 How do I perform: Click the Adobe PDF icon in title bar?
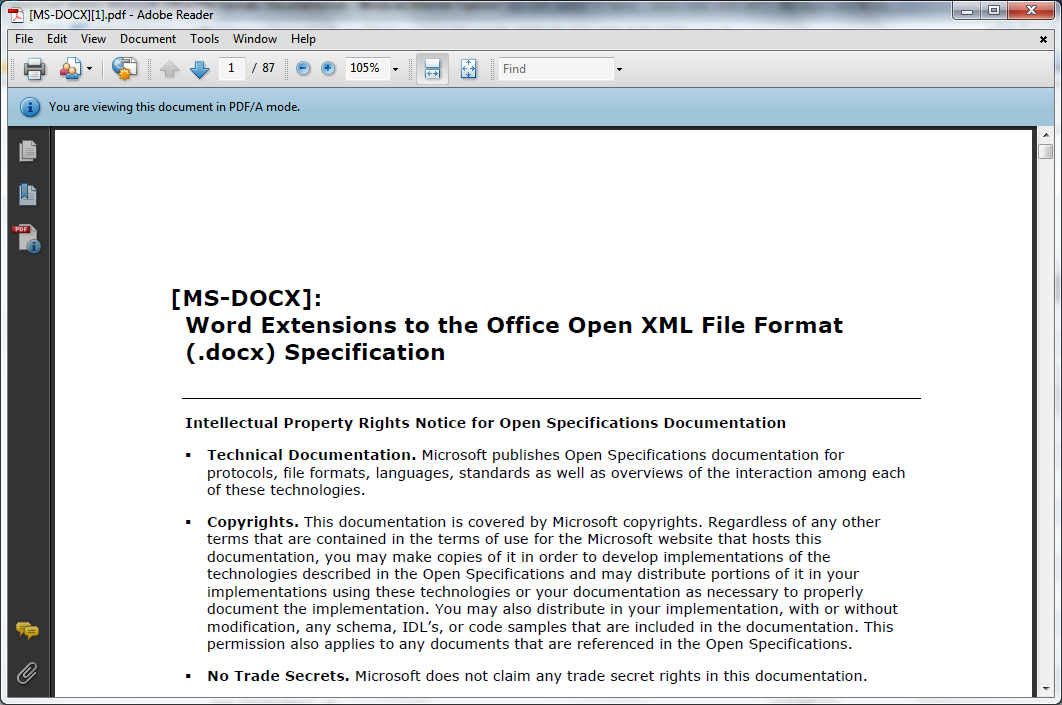15,15
